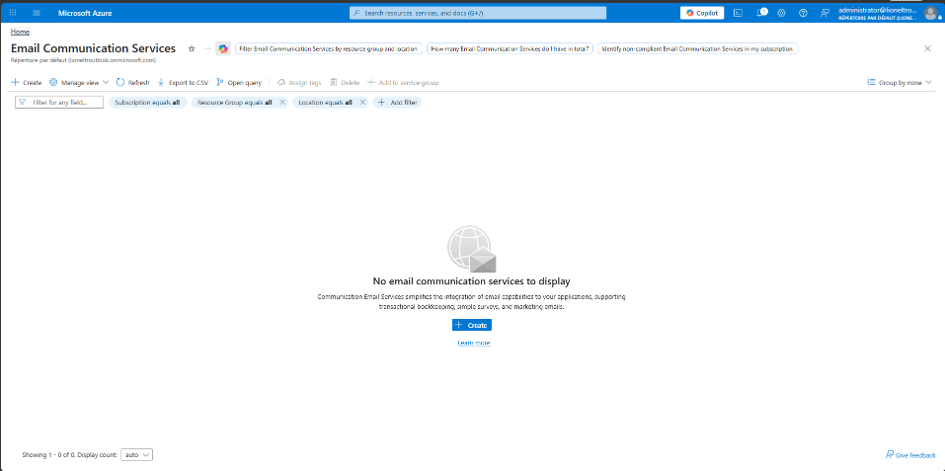945x471 pixels.
Task: Expand the Display count auto dropdown
Action: (137, 455)
